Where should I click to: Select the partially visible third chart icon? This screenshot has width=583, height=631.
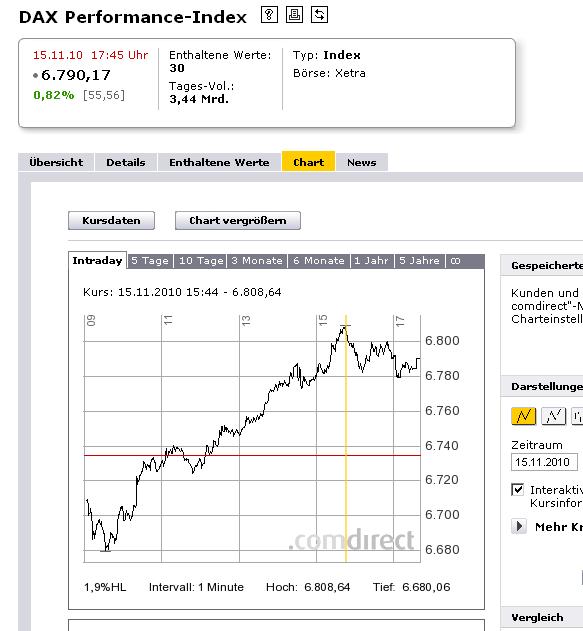click(577, 416)
